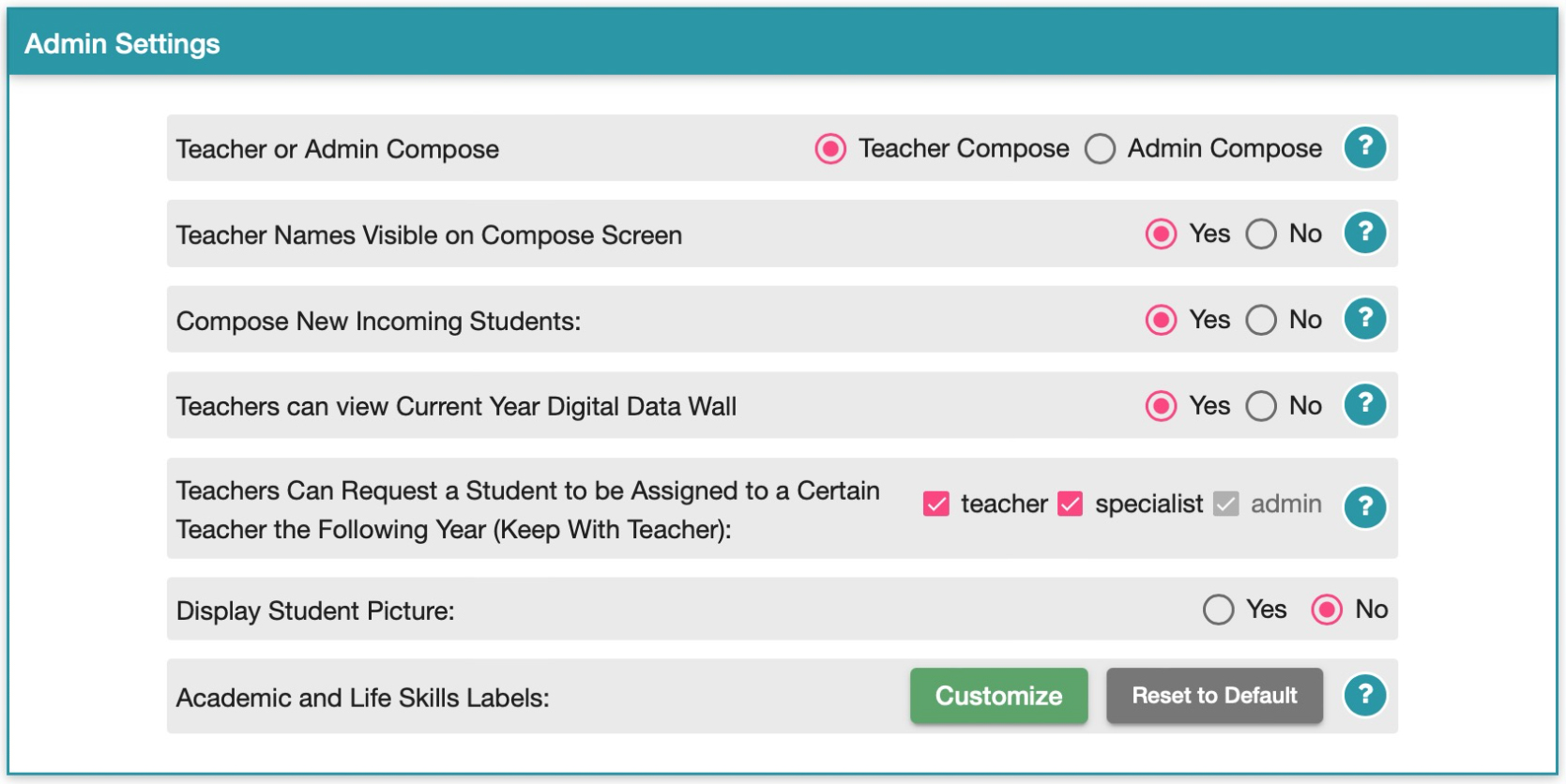Image resolution: width=1566 pixels, height=784 pixels.
Task: Click the green Customize button
Action: coord(999,696)
